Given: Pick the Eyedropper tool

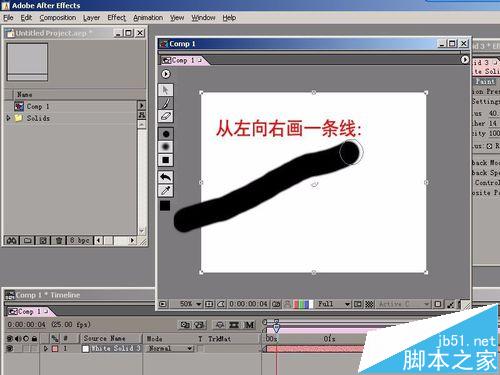Looking at the screenshot, I should 166,190.
